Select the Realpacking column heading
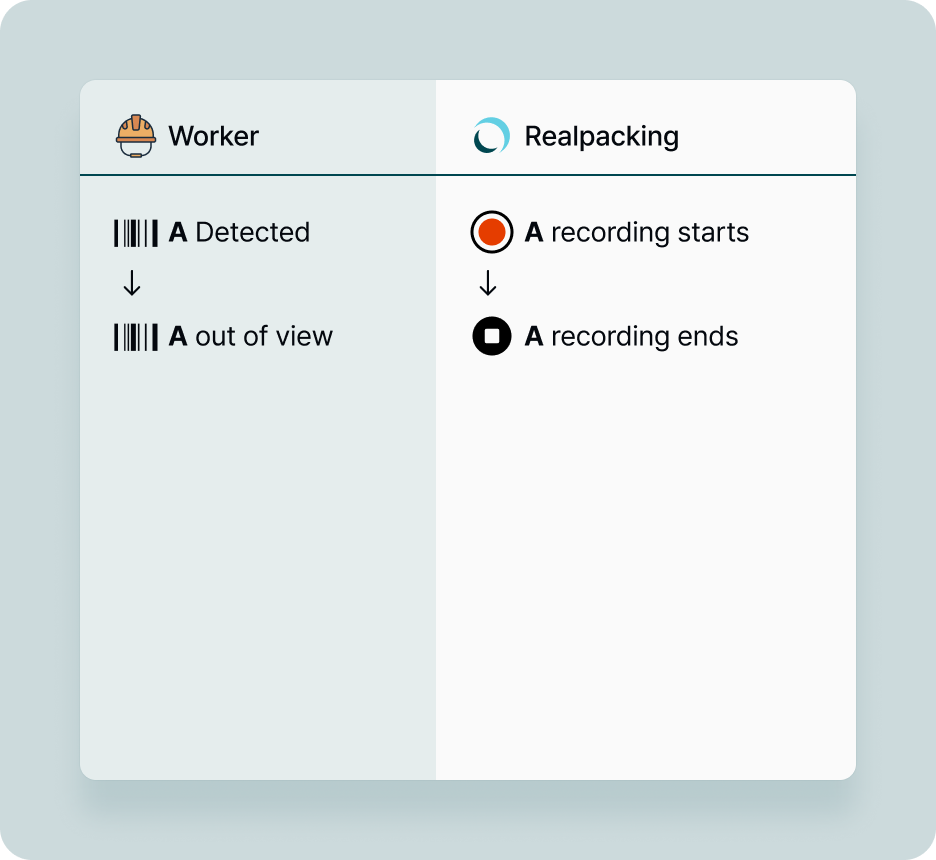 click(601, 136)
